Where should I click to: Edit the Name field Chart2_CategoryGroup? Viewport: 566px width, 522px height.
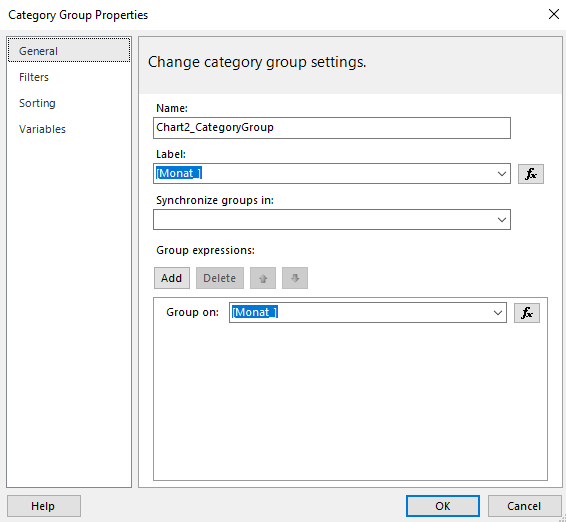332,128
